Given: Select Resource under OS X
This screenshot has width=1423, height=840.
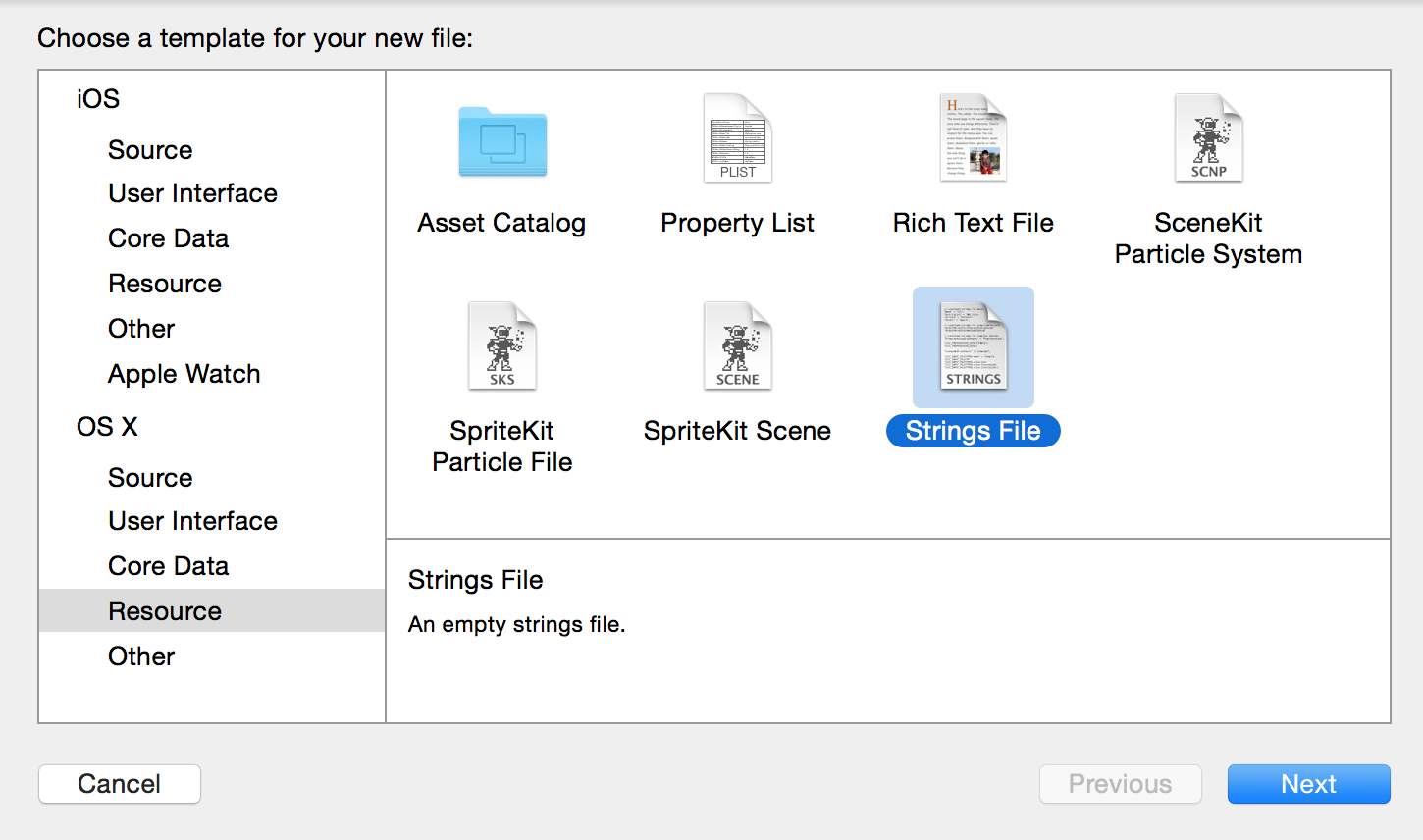Looking at the screenshot, I should (164, 610).
